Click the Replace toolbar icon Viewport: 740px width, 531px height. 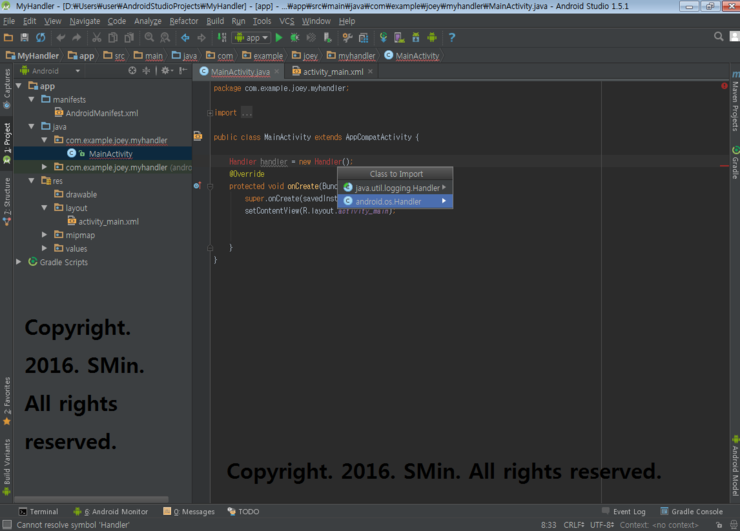[165, 37]
